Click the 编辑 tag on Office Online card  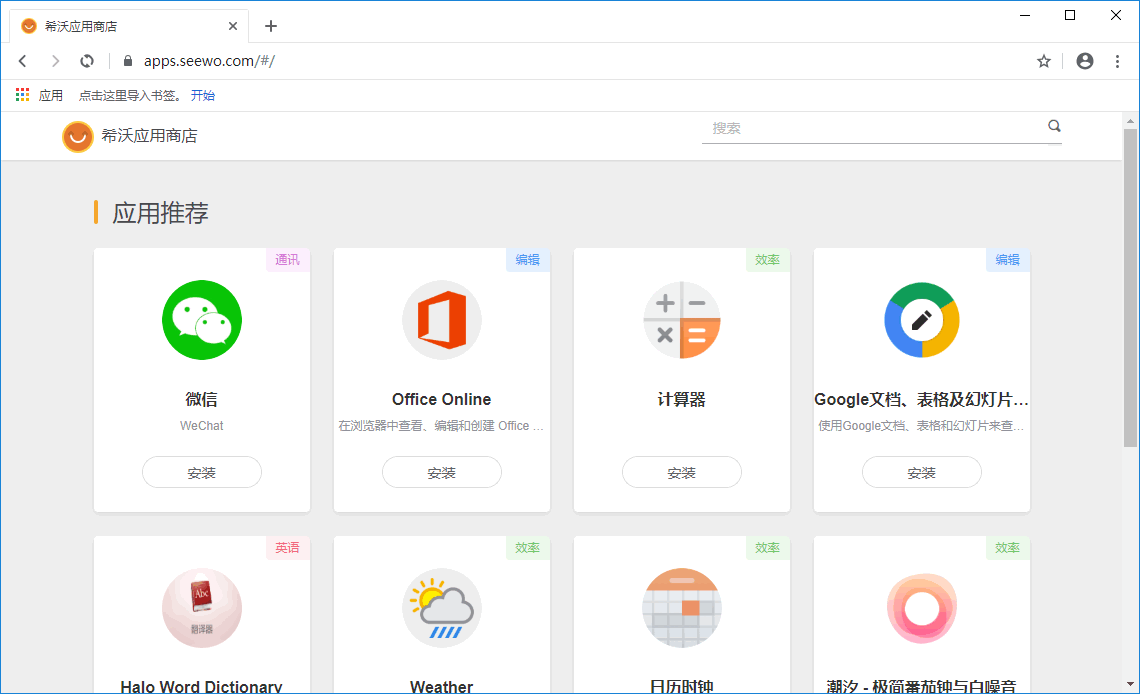[x=527, y=259]
